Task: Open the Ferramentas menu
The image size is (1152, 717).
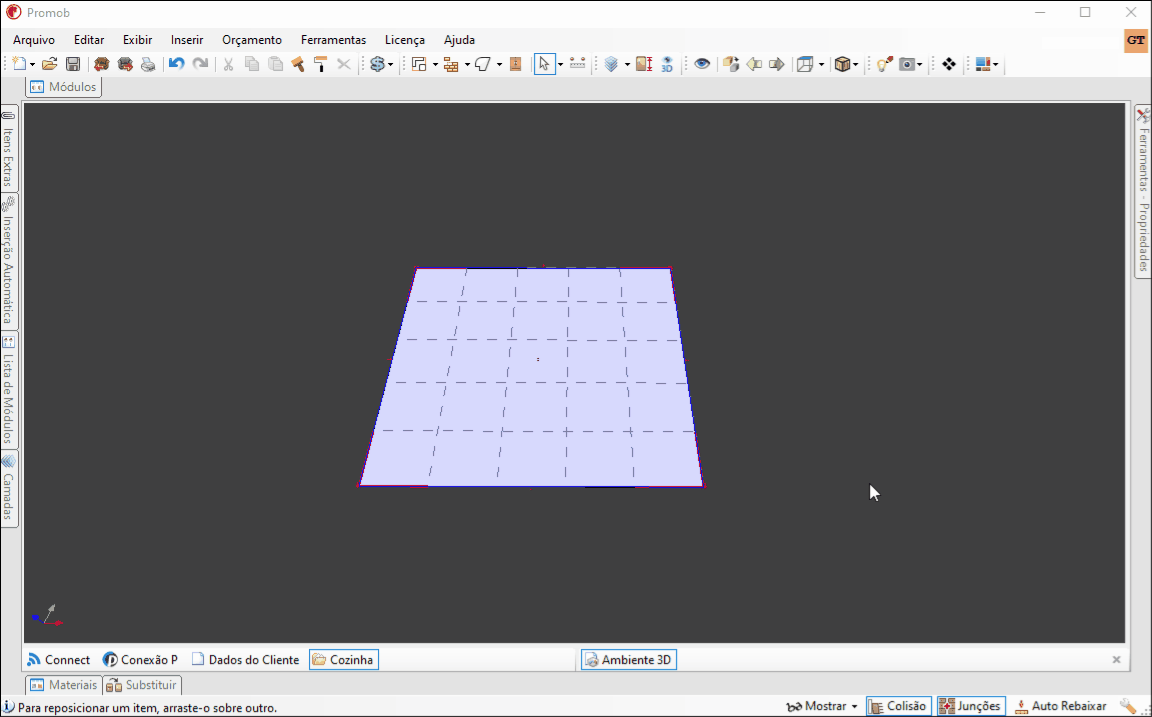Action: [334, 40]
